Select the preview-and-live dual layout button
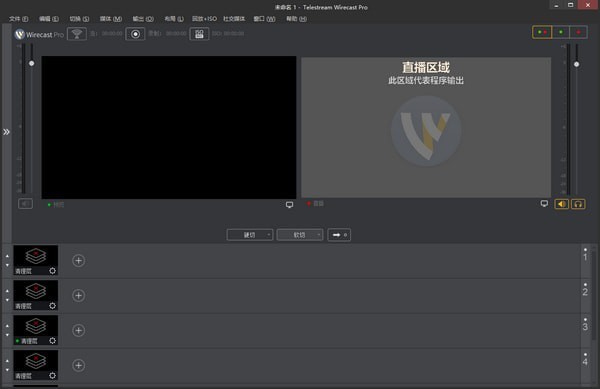Screen dimensions: 600x389 542,32
